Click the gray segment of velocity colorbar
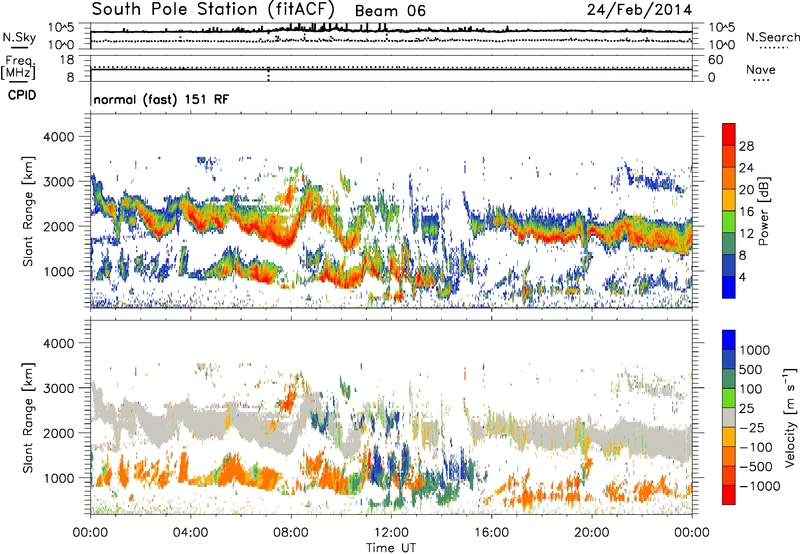Image resolution: width=800 pixels, height=554 pixels. coord(729,417)
